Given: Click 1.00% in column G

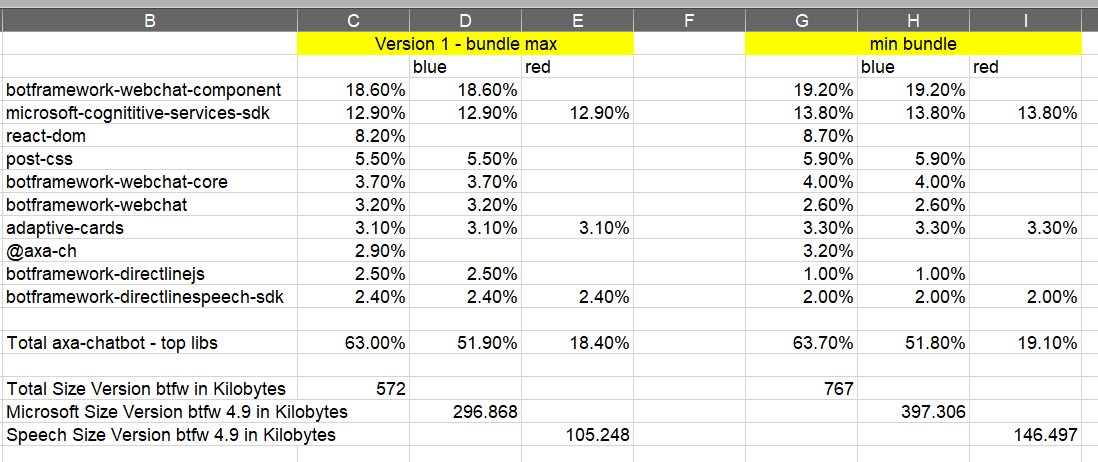Looking at the screenshot, I should [x=827, y=274].
